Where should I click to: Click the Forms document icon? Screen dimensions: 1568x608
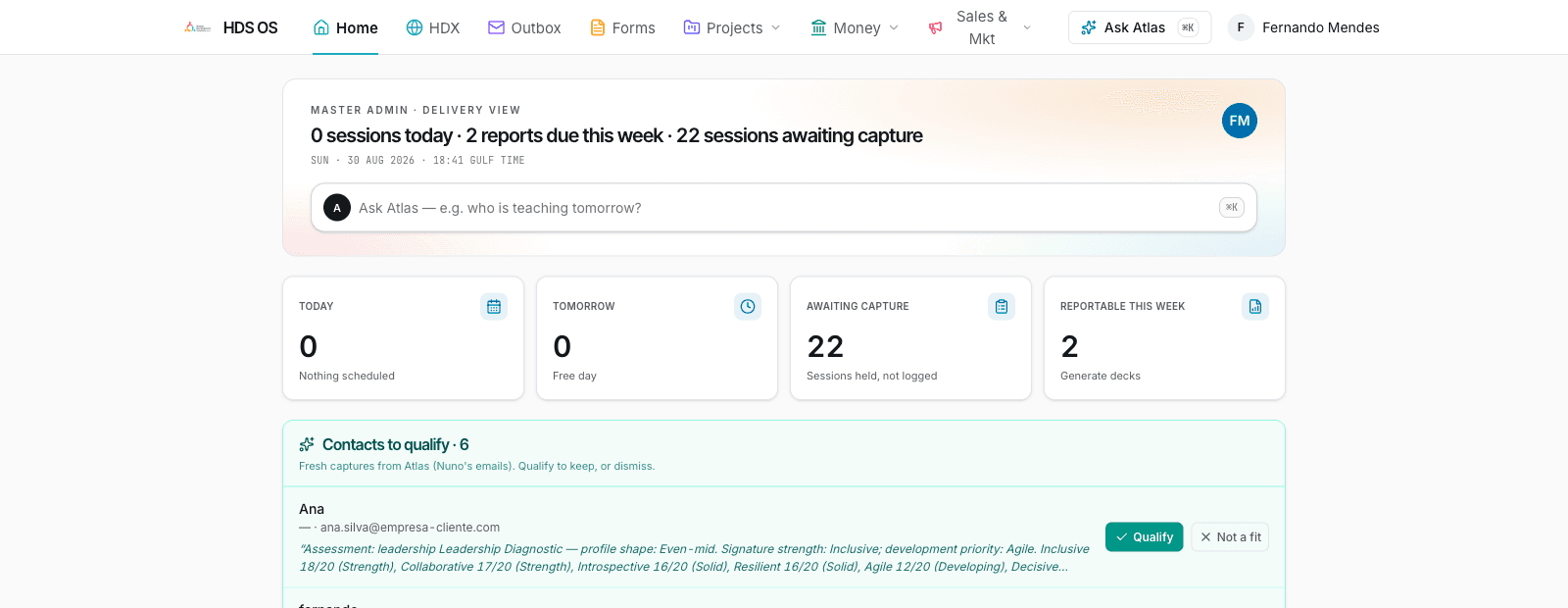(597, 27)
